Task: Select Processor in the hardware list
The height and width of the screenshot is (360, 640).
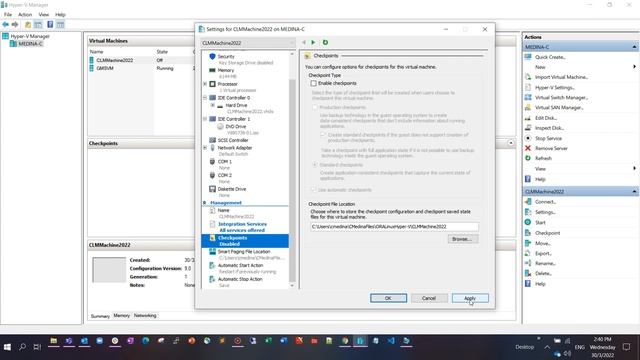Action: pos(227,84)
